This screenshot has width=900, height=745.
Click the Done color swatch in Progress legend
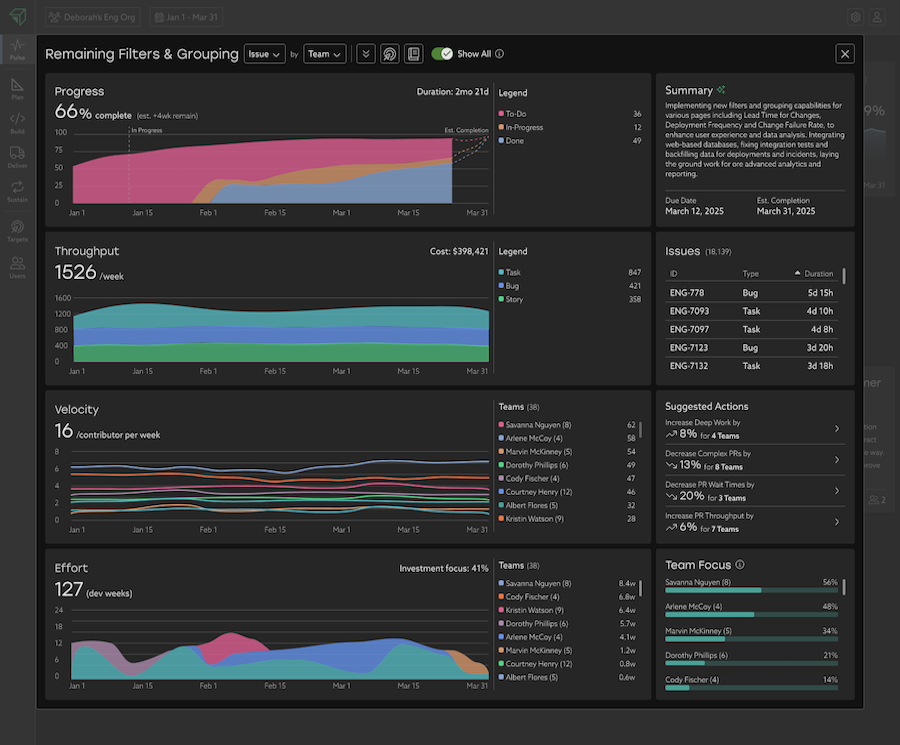(x=501, y=141)
